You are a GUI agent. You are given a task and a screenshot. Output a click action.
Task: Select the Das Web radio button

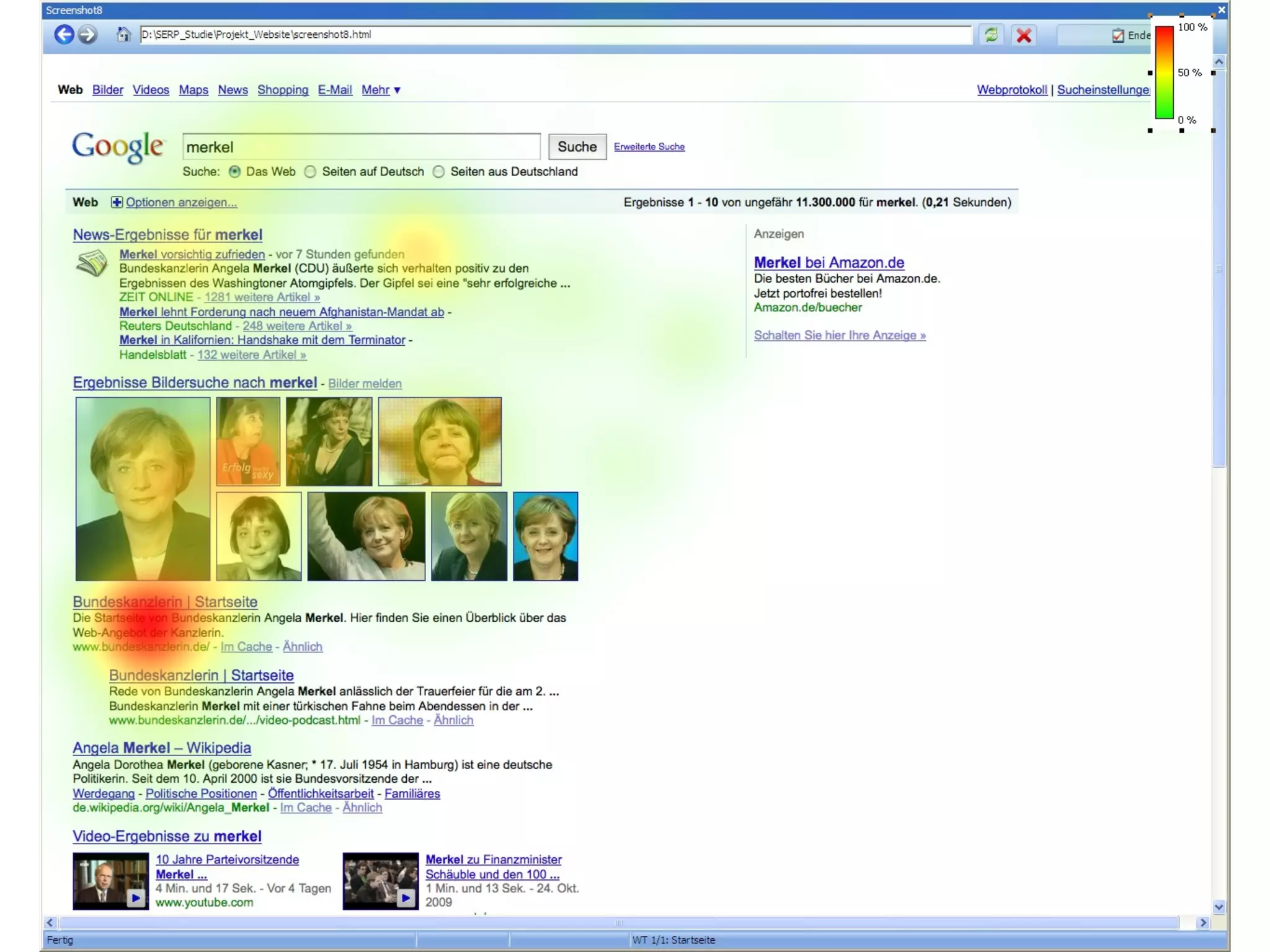(x=234, y=172)
